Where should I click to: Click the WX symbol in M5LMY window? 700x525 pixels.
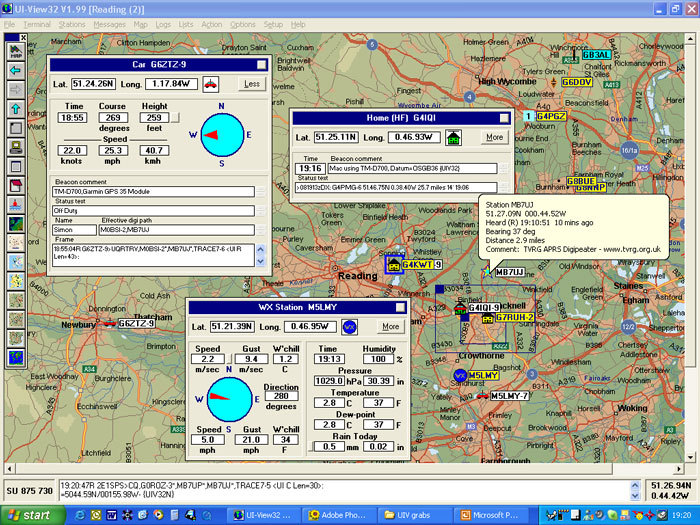pos(349,327)
